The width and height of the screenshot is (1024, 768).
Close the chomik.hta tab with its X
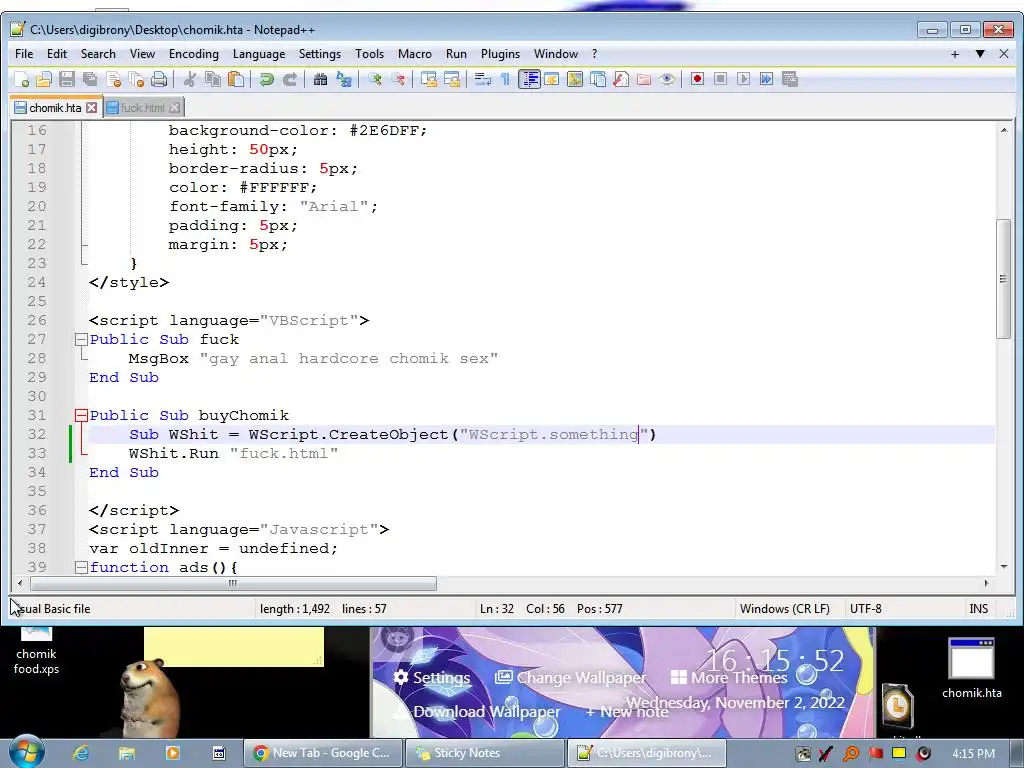[91, 108]
